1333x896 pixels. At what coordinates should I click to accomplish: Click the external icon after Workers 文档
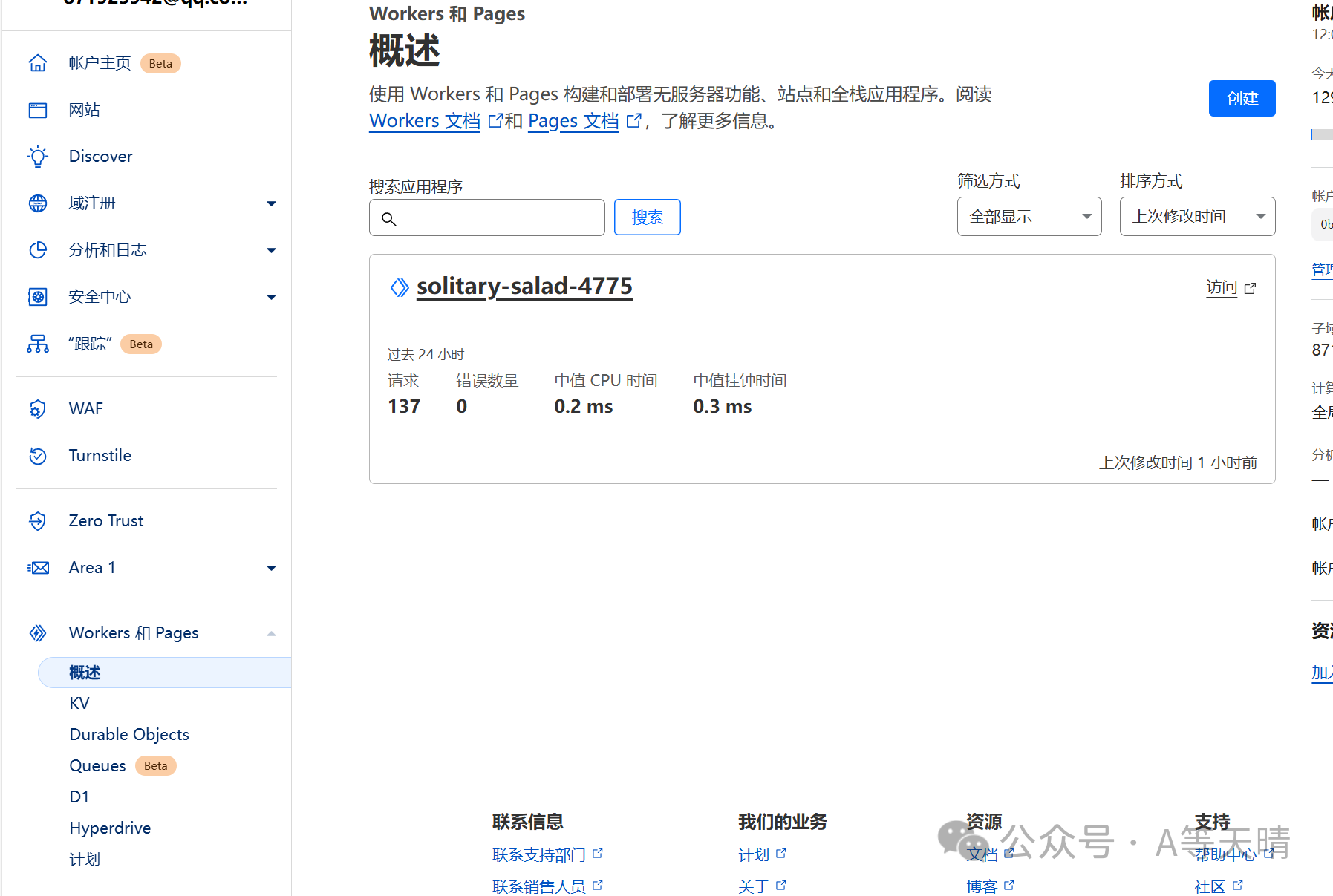(495, 120)
